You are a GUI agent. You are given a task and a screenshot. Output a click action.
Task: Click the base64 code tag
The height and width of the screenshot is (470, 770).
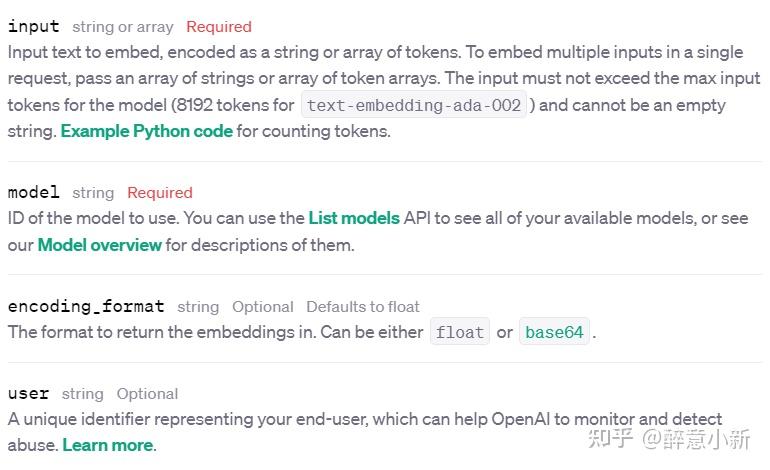click(x=554, y=332)
